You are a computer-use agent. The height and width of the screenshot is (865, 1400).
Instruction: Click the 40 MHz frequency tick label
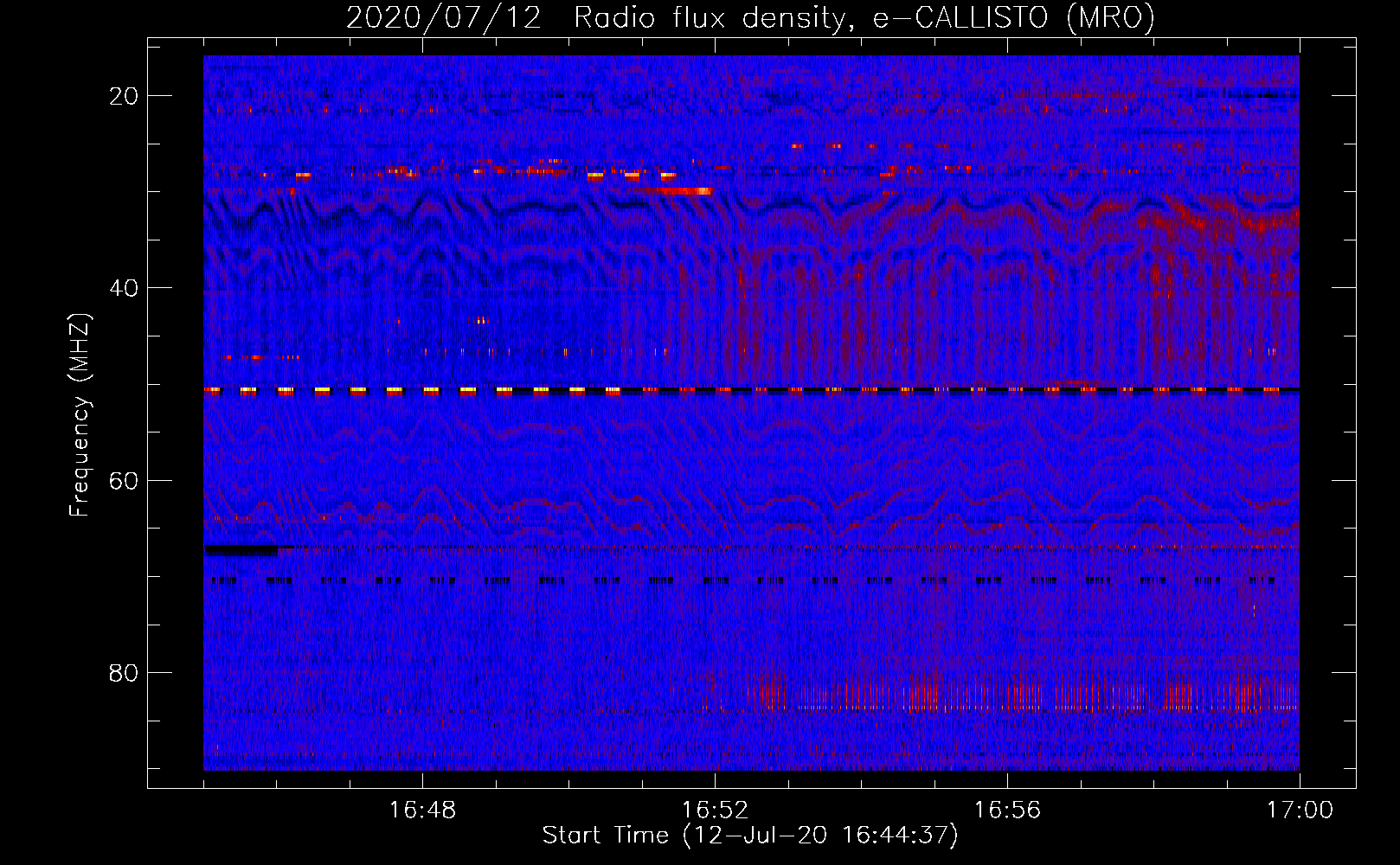tap(124, 288)
